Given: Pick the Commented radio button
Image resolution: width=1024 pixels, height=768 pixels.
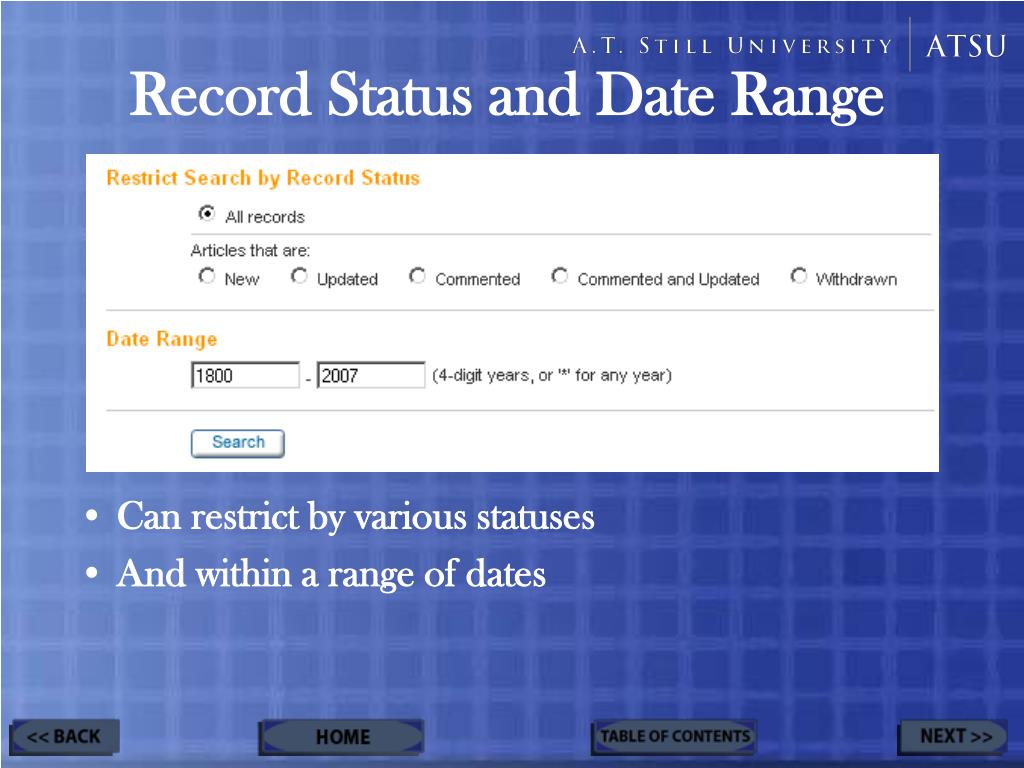Looking at the screenshot, I should 417,276.
